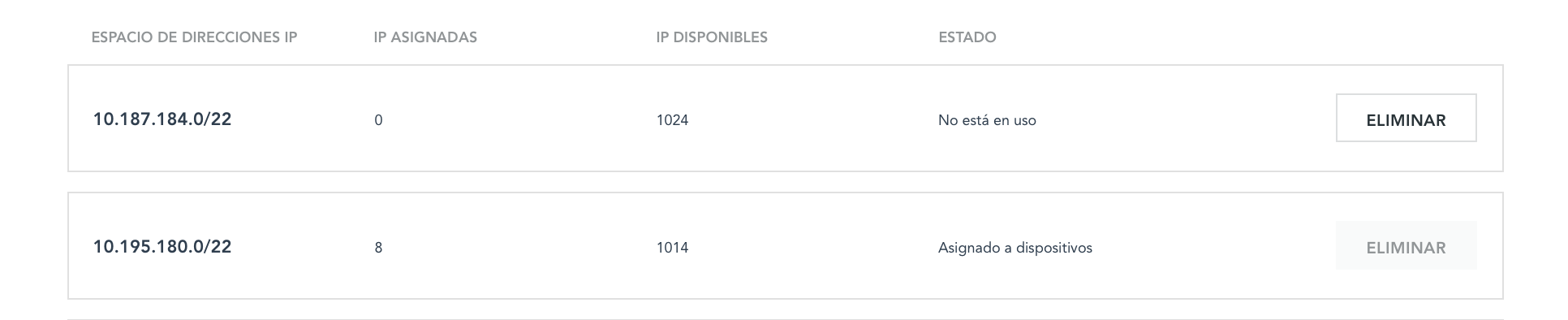Click empty space between 'Asignado a dispositivos' and Eliminar
1568x320 pixels.
(x=1213, y=247)
